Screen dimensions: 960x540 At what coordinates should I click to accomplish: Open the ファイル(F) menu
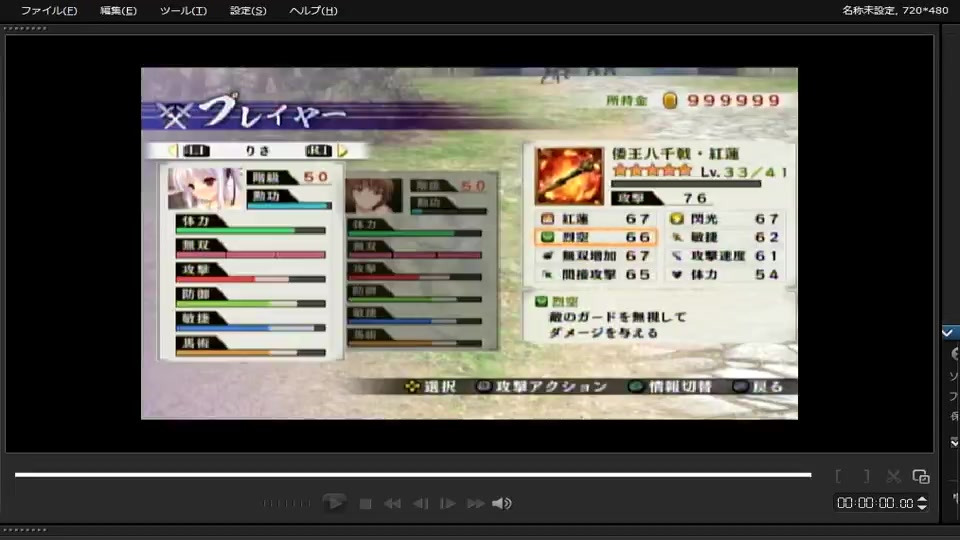49,10
